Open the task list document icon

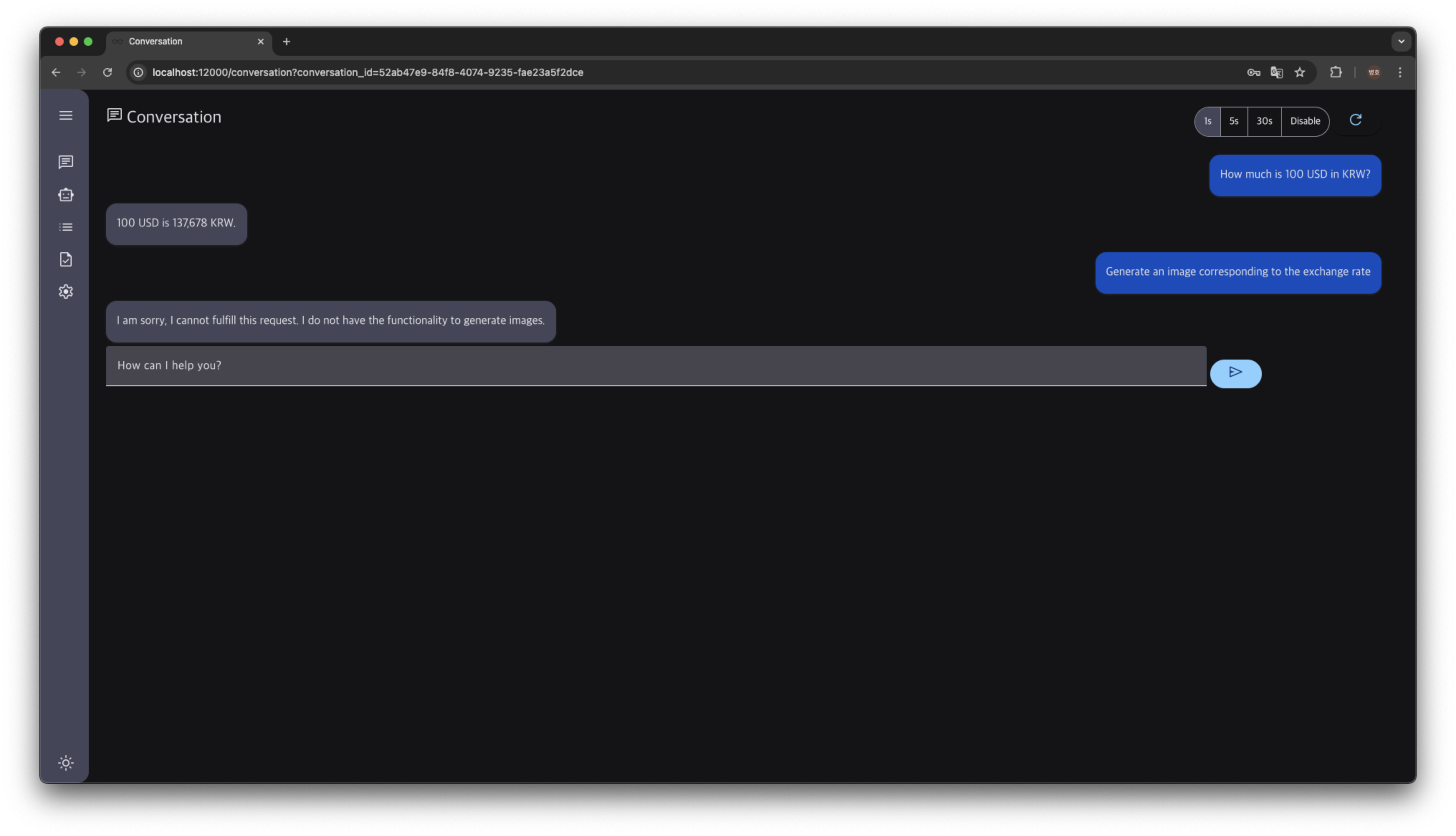point(66,260)
